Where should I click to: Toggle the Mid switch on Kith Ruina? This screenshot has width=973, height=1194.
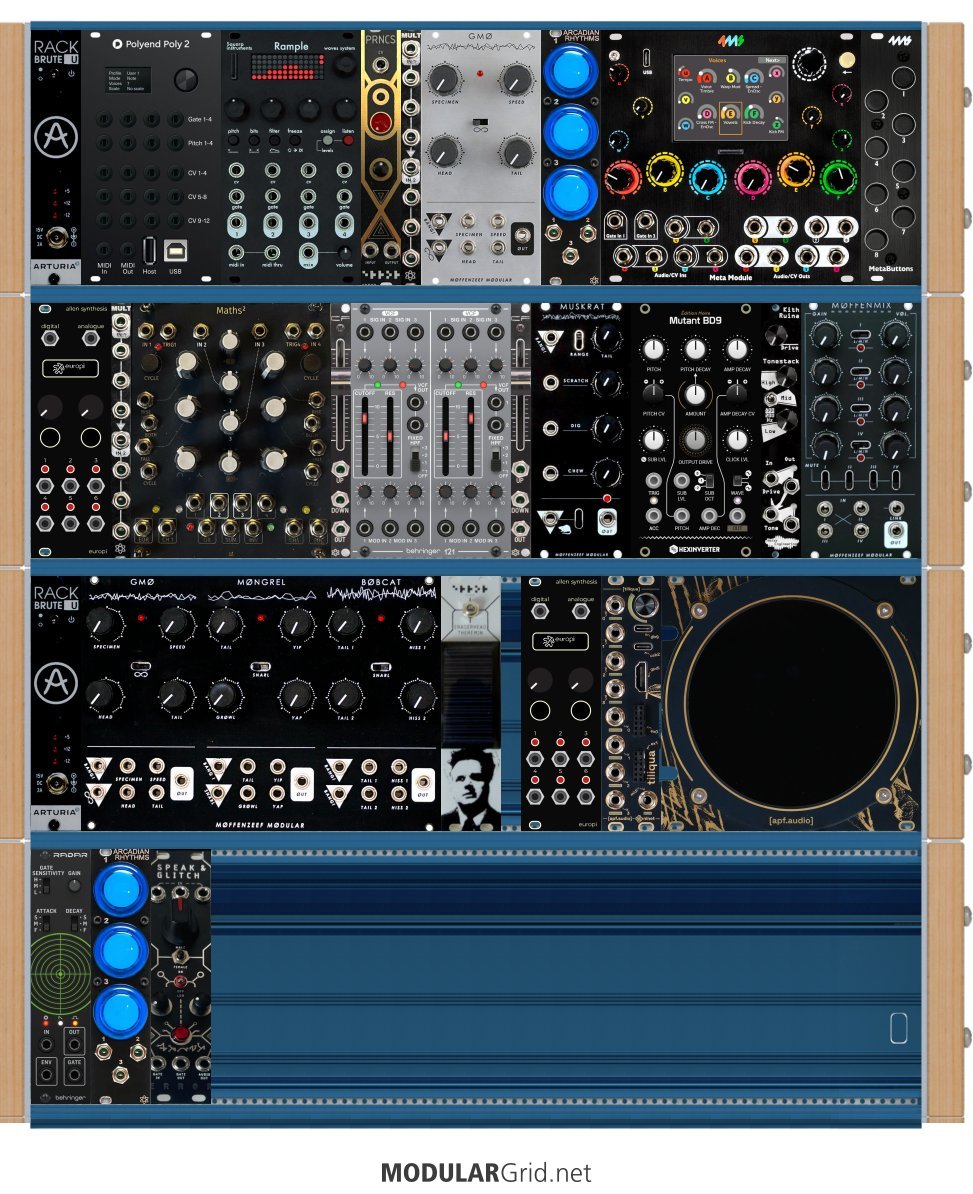tap(771, 398)
